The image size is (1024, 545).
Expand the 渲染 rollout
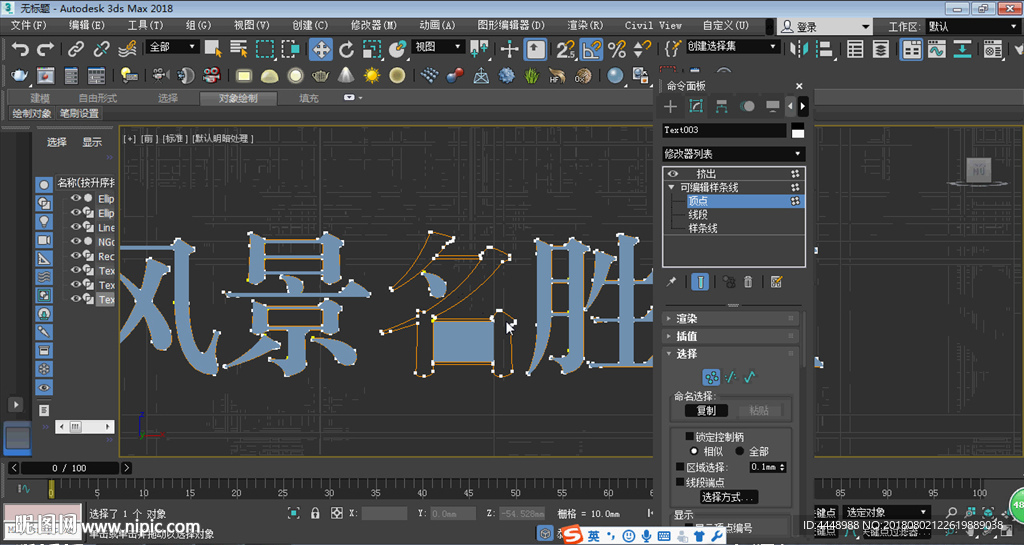(686, 319)
